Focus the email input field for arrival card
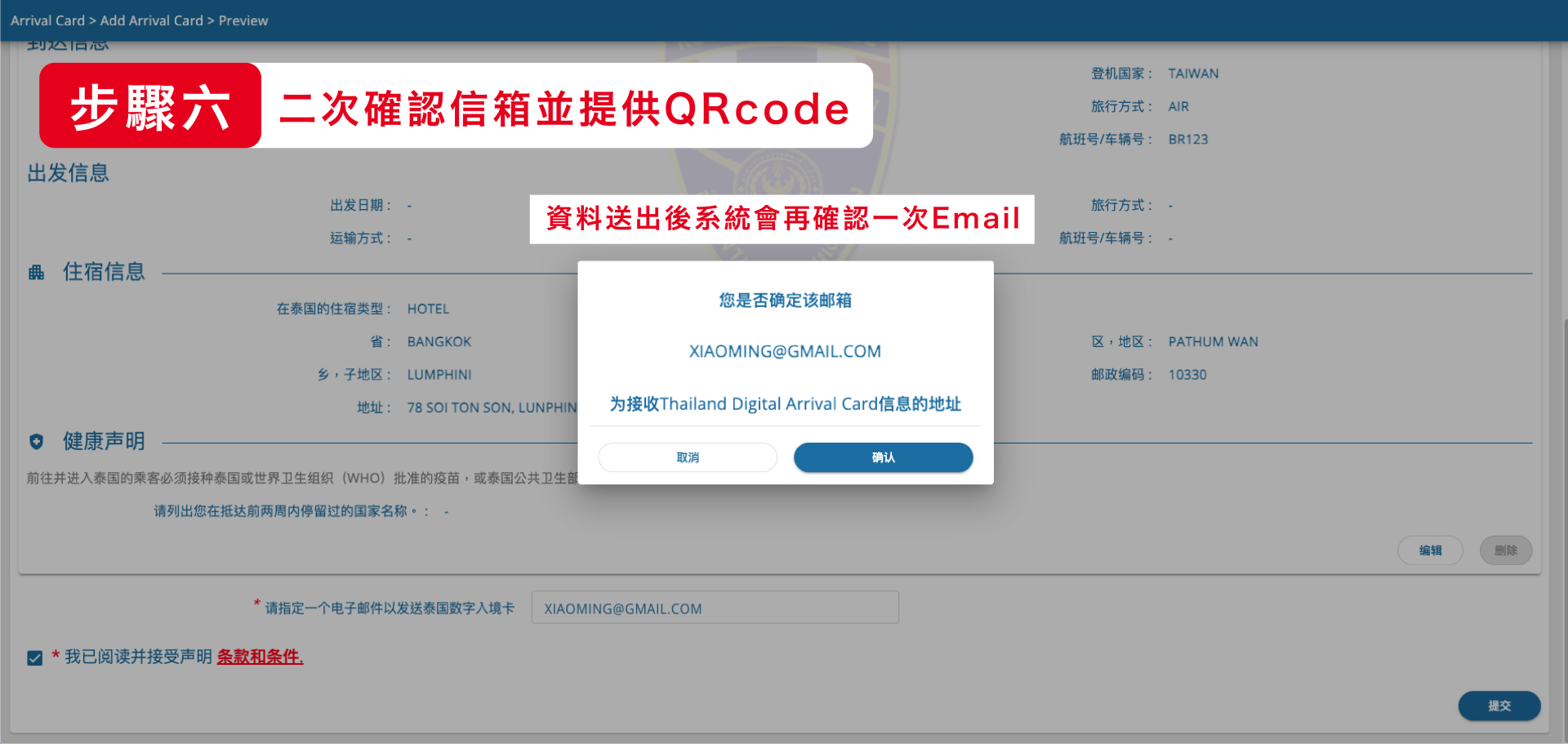Image resolution: width=1568 pixels, height=744 pixels. pos(715,608)
